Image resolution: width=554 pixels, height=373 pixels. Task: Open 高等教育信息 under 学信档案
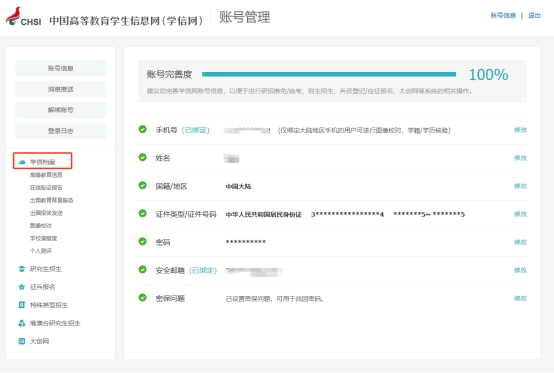tap(46, 175)
